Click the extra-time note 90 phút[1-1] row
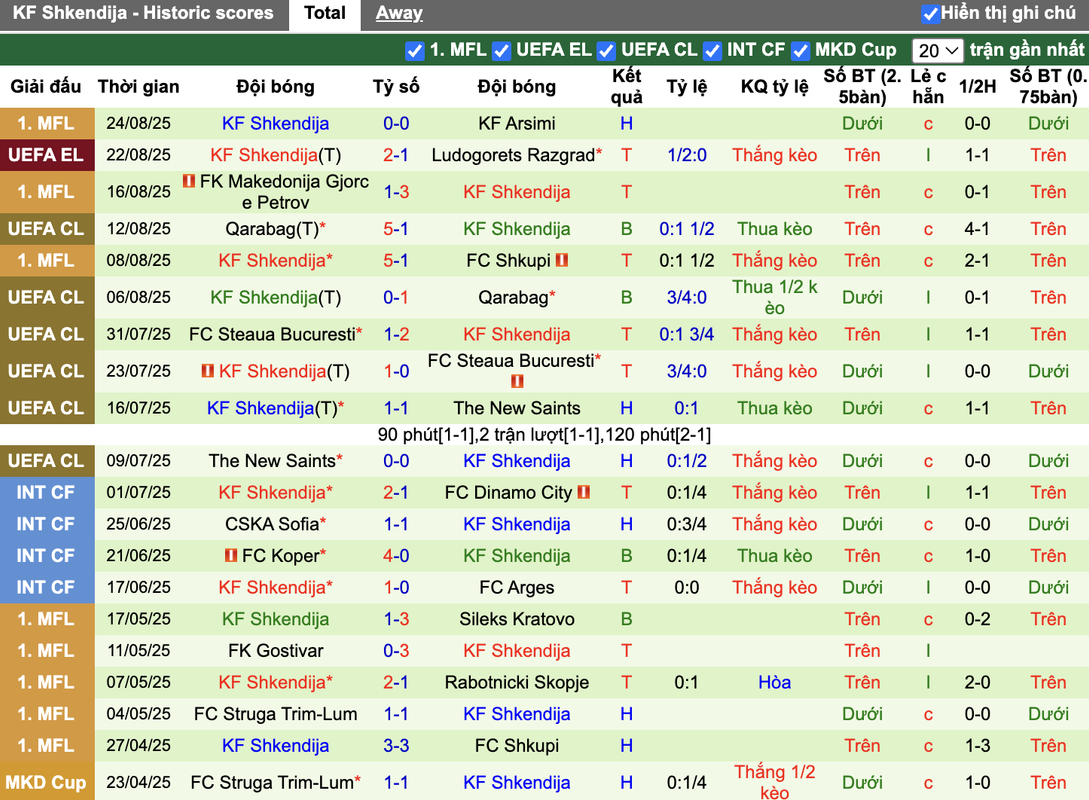Image resolution: width=1089 pixels, height=800 pixels. coord(544,435)
